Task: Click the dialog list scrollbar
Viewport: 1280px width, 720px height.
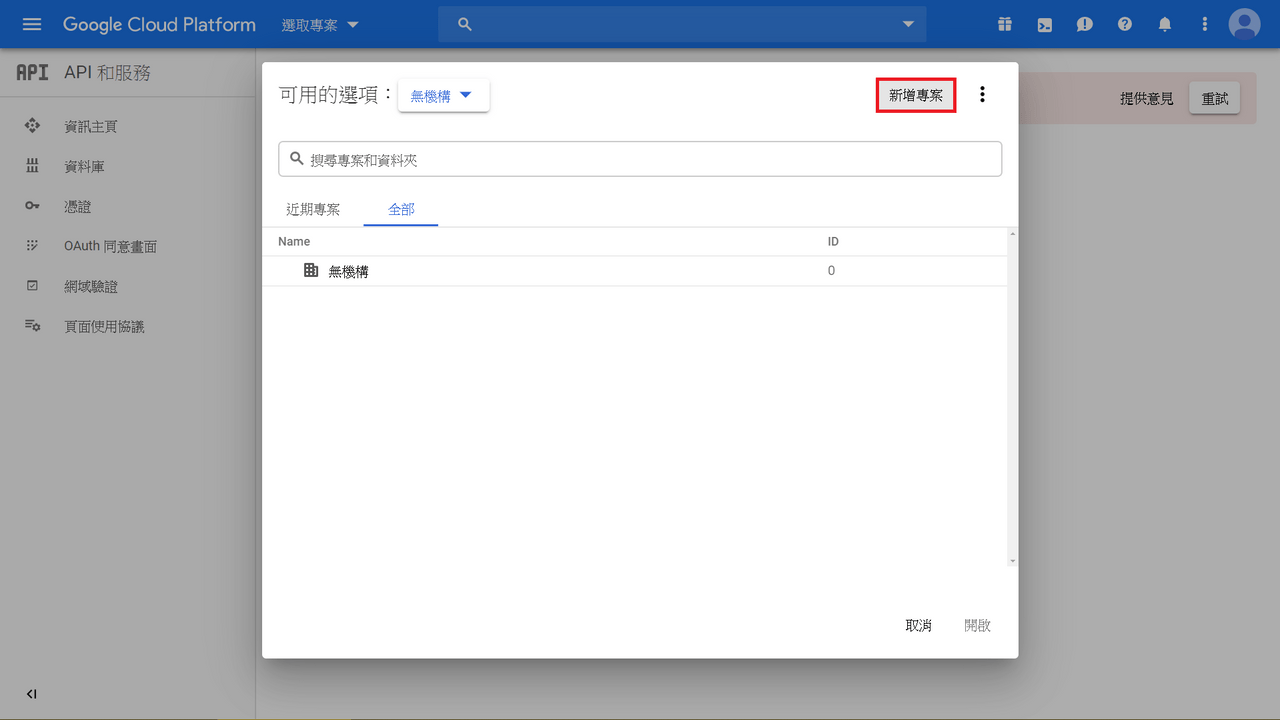Action: click(x=1012, y=397)
